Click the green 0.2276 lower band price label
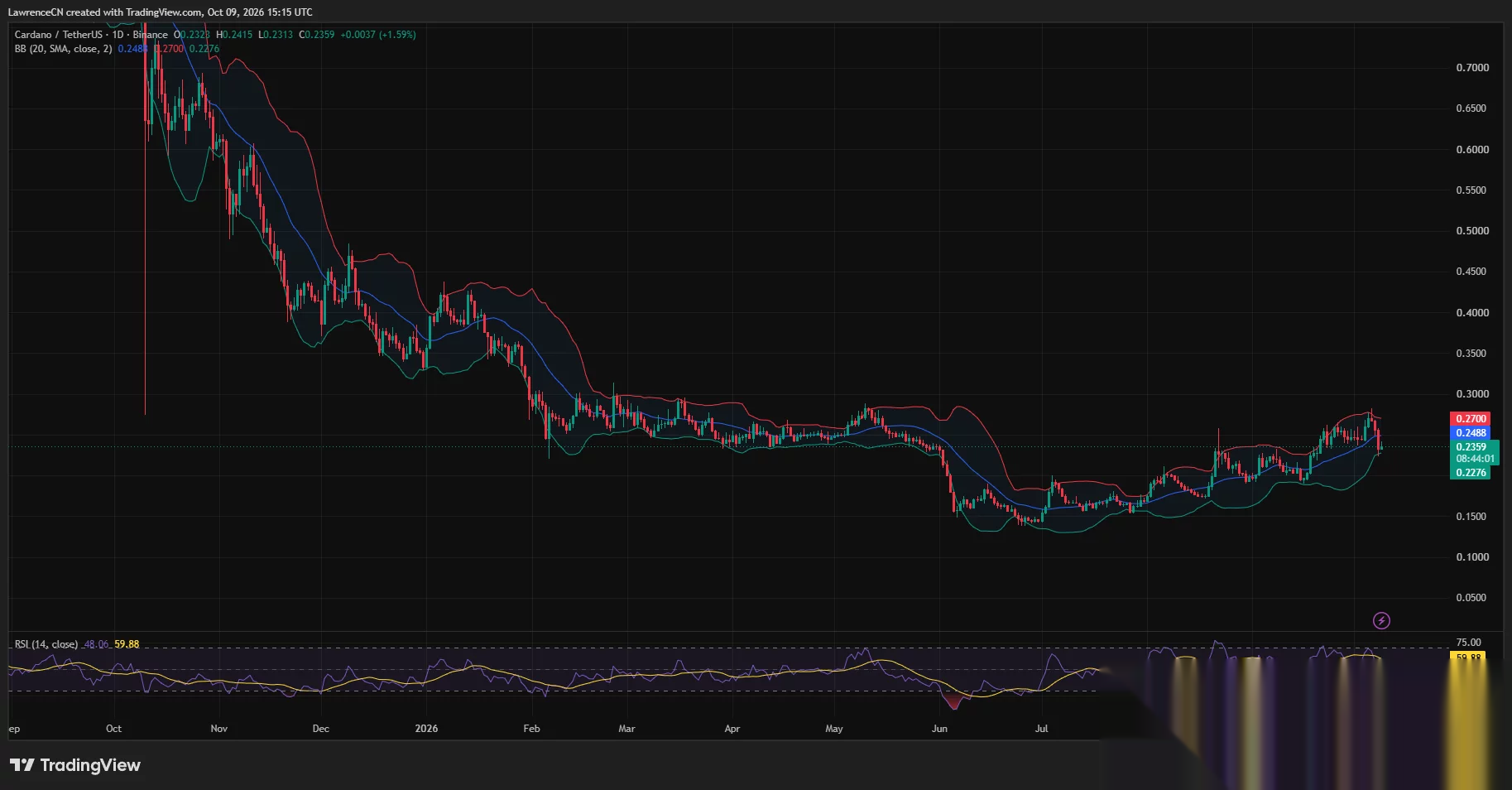 click(x=1471, y=473)
